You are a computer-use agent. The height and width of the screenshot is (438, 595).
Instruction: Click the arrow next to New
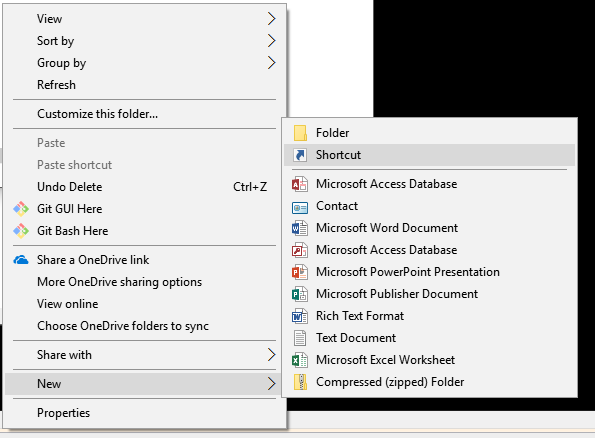(271, 383)
